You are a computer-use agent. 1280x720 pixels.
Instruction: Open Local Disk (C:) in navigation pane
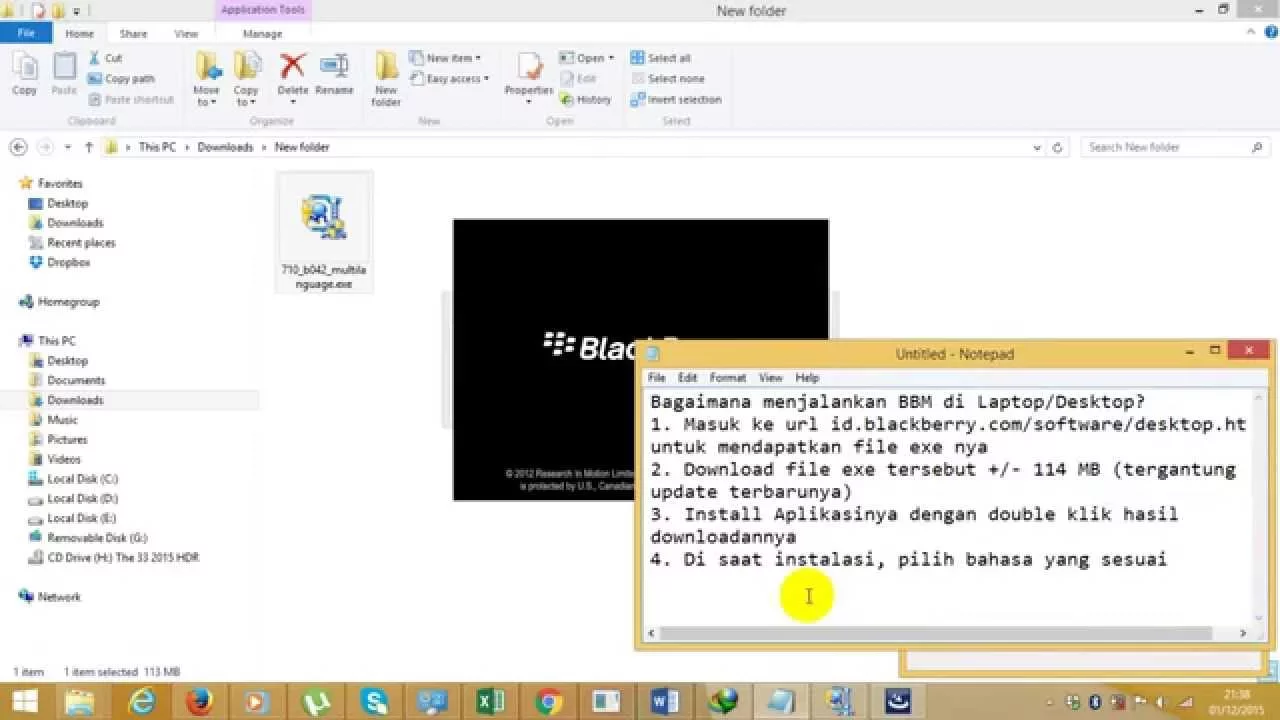pos(82,479)
